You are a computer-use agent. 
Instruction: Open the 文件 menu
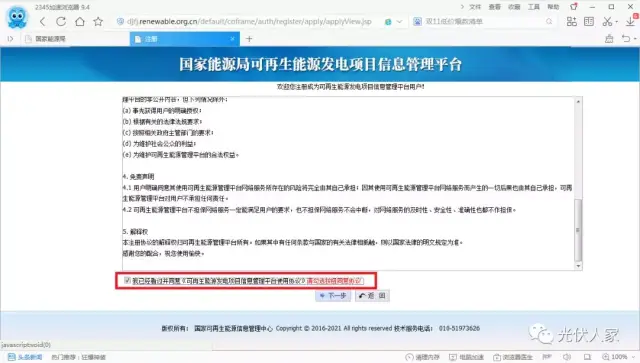(475, 7)
